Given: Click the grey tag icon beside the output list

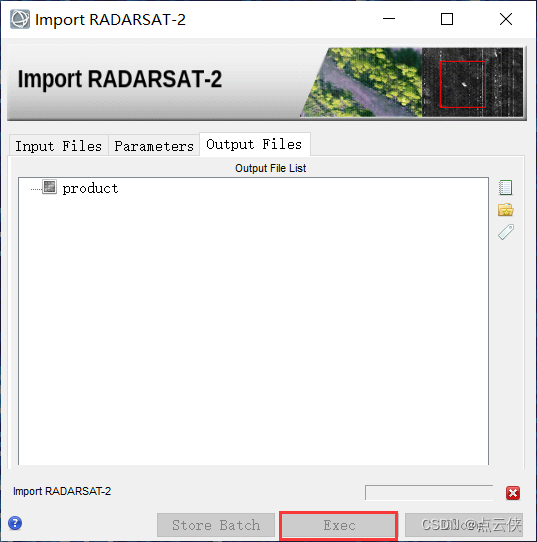Looking at the screenshot, I should pos(506,232).
